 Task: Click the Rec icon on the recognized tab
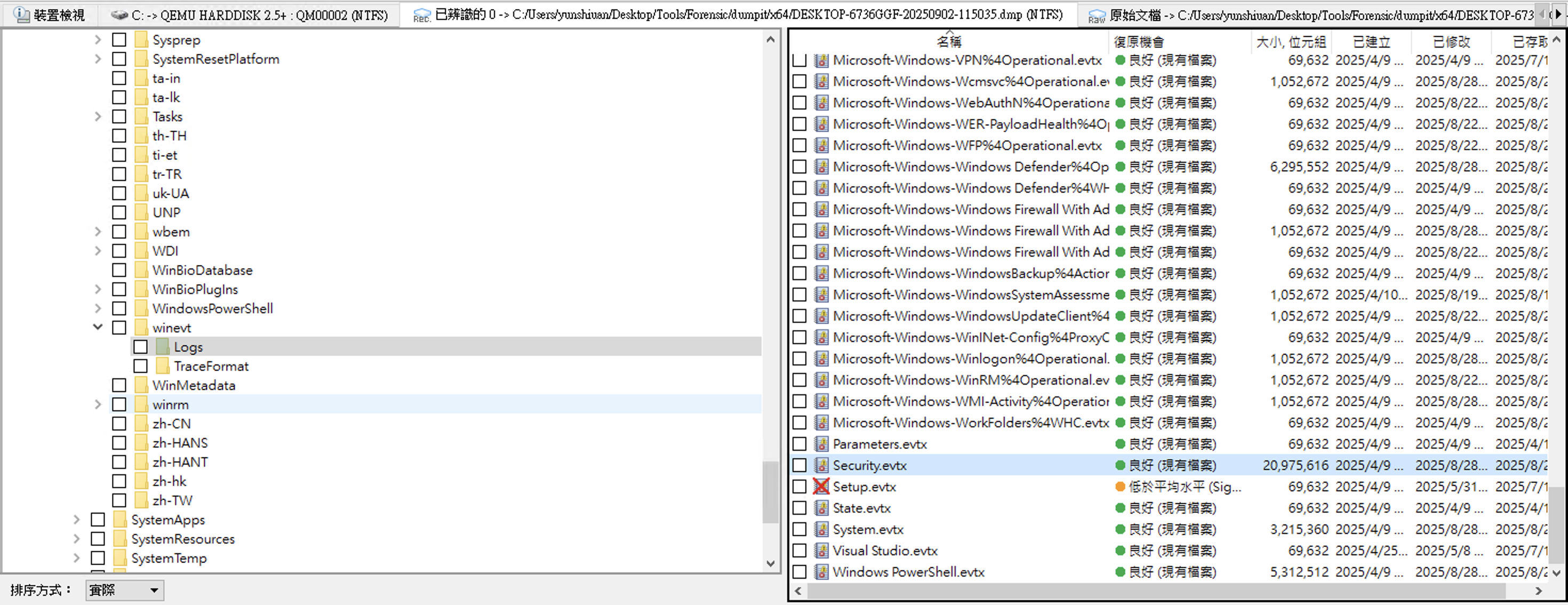422,16
